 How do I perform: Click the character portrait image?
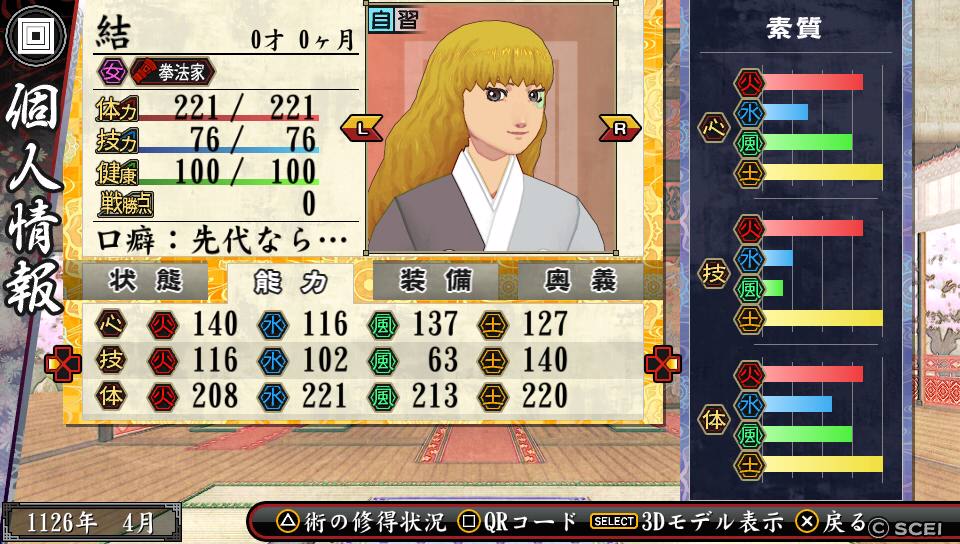(490, 127)
